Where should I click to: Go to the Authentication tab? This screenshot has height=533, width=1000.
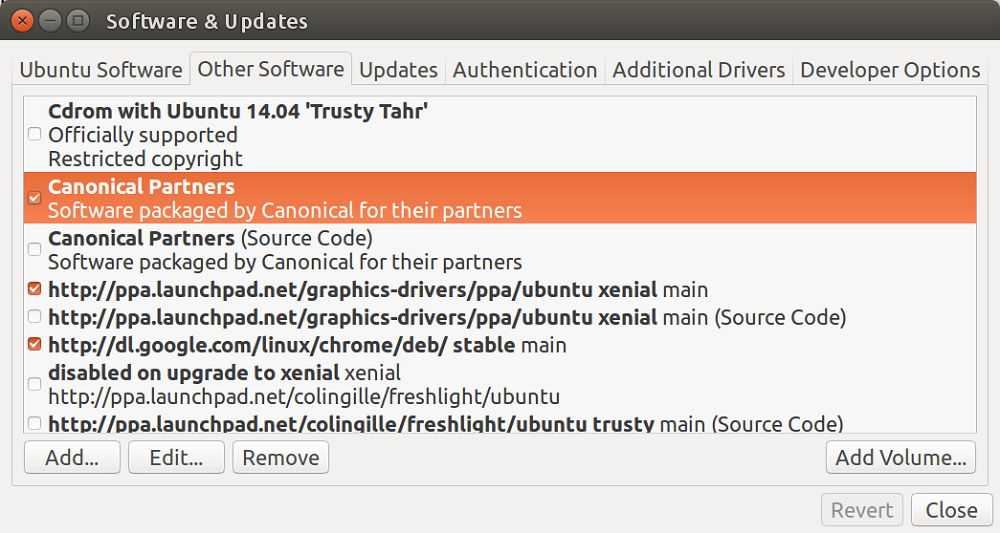pyautogui.click(x=524, y=70)
